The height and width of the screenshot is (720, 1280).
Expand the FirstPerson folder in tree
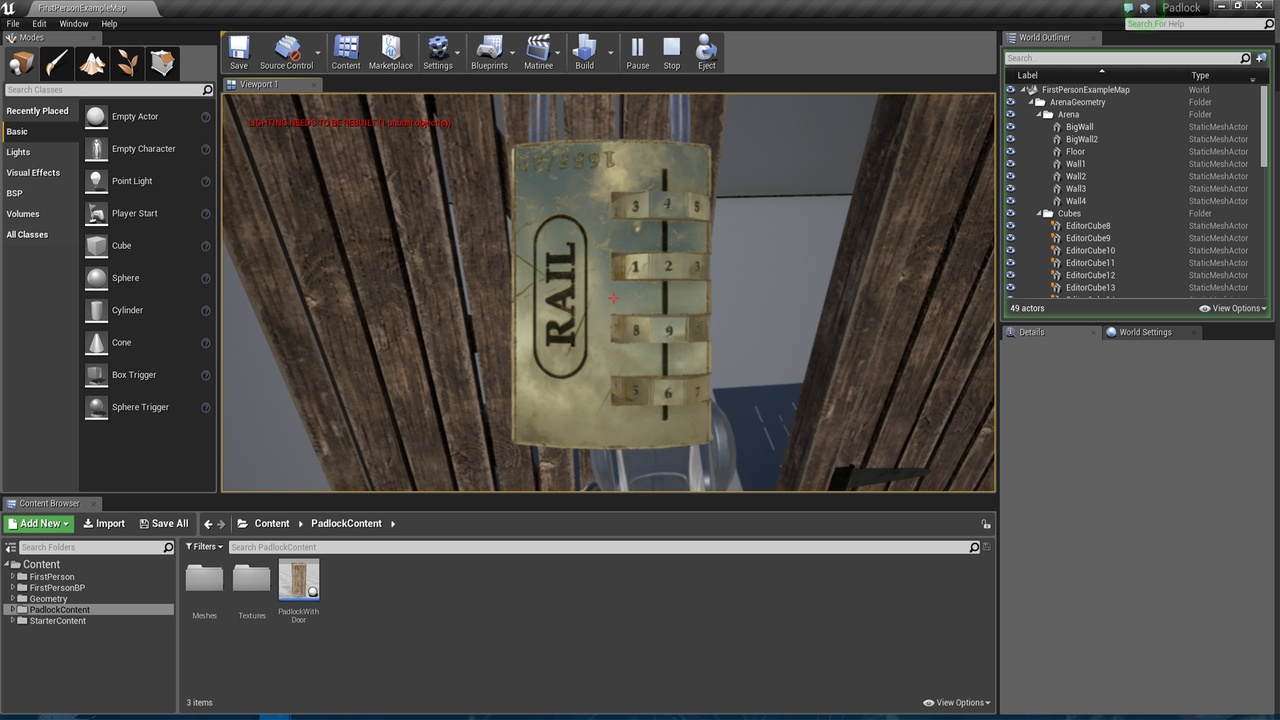13,577
